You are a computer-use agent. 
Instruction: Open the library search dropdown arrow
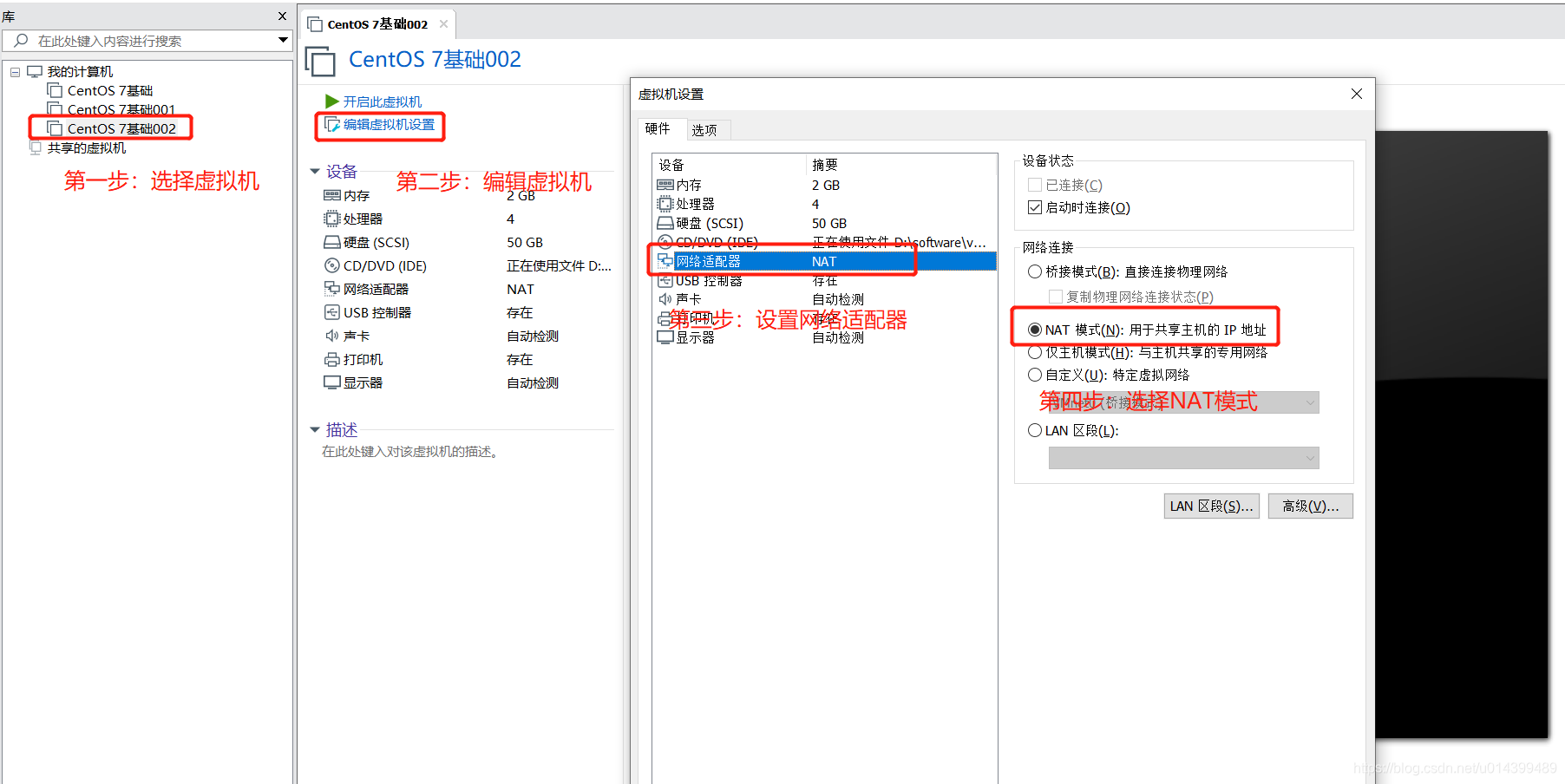point(283,40)
